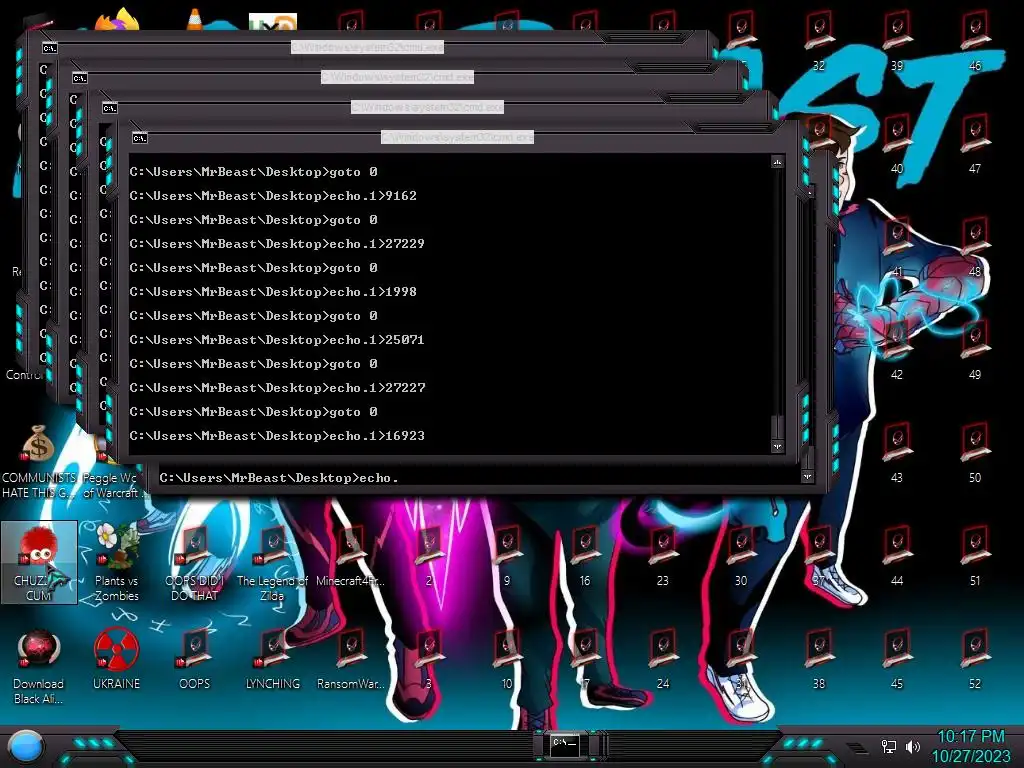
Task: Select desktop icon labeled 38
Action: tap(819, 659)
